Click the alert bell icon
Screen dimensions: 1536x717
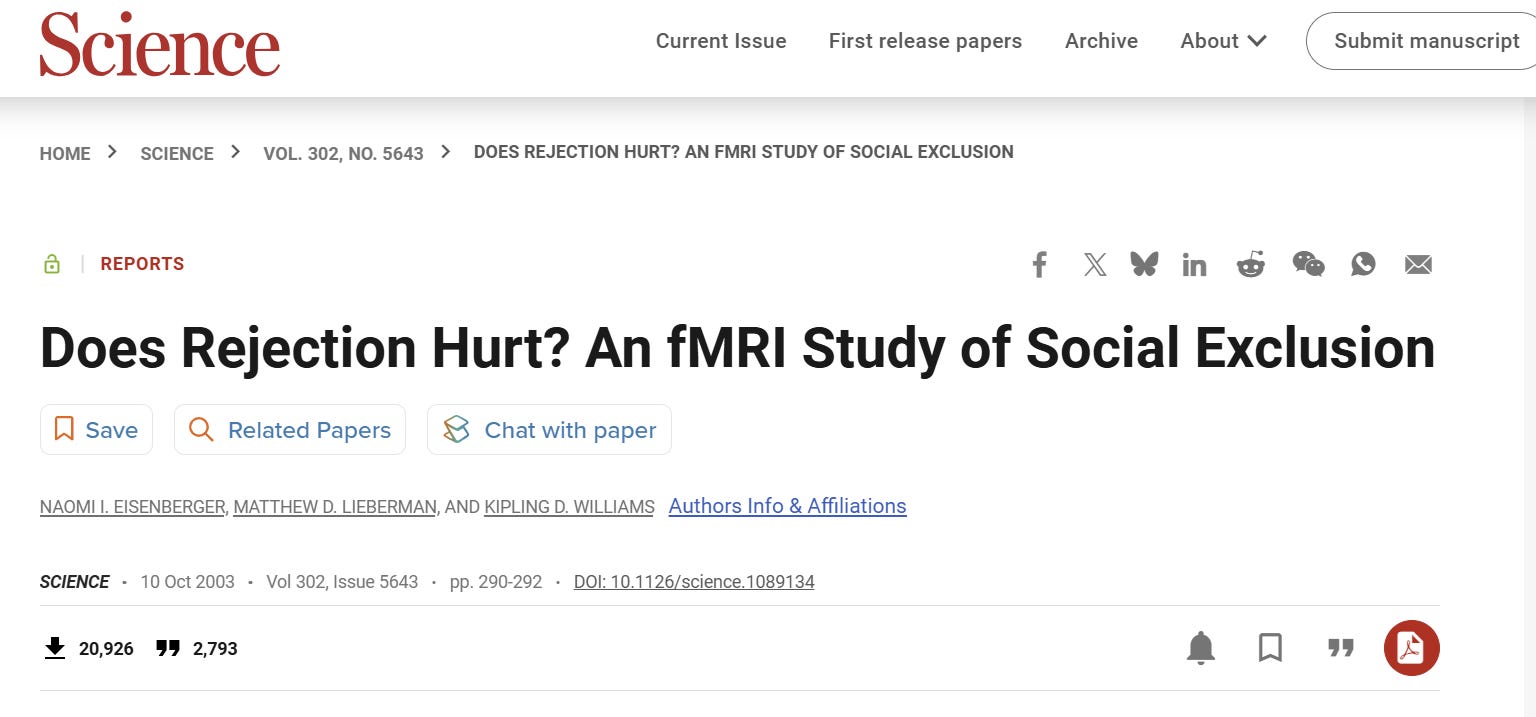[1201, 648]
